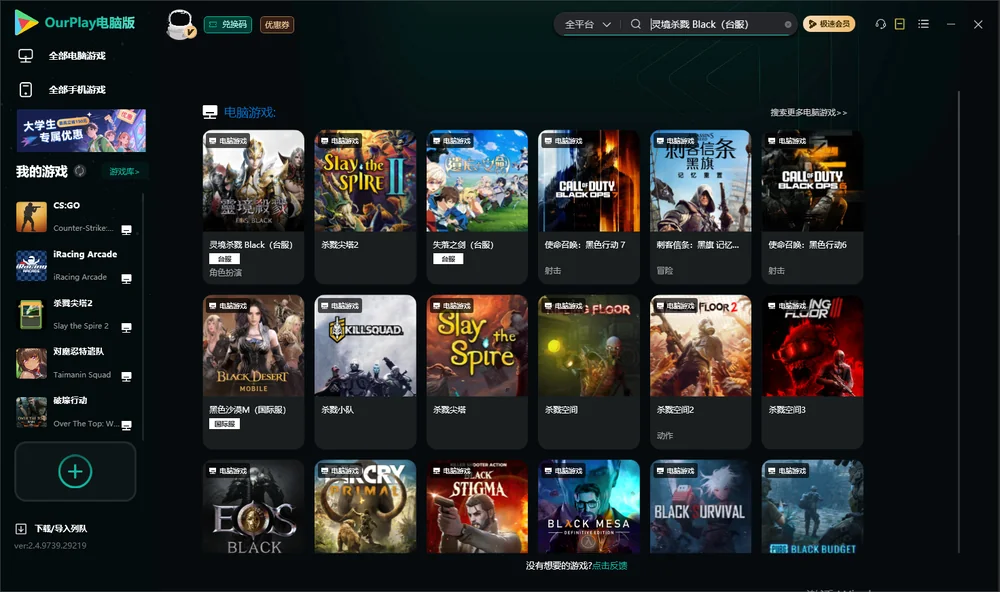1000x592 pixels.
Task: Clear the search box text
Action: click(x=788, y=25)
